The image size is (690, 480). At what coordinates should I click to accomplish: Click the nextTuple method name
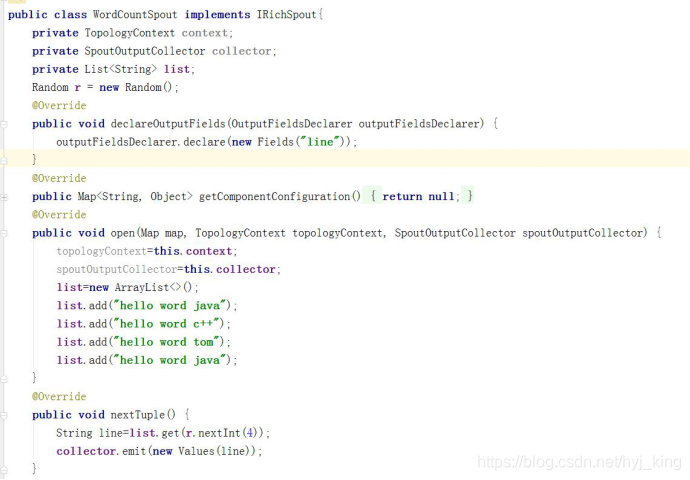[x=138, y=414]
